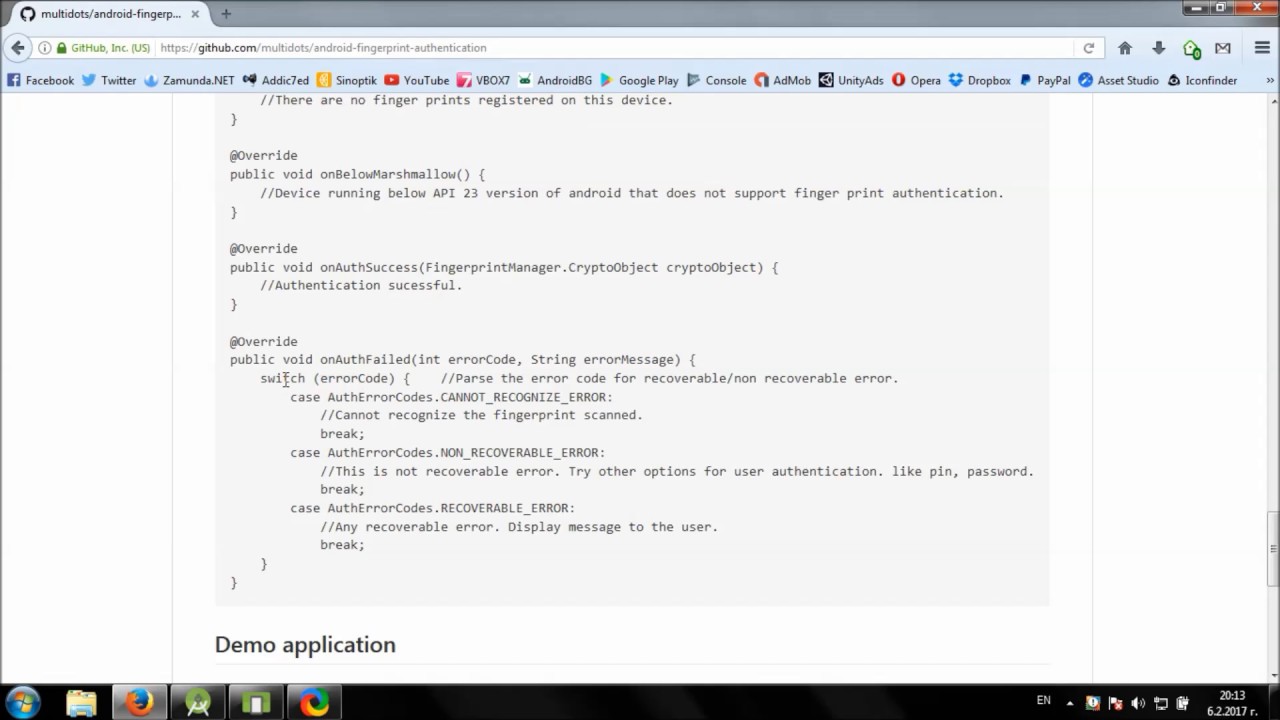1280x720 pixels.
Task: Open the network tray icon
Action: coord(1161,703)
